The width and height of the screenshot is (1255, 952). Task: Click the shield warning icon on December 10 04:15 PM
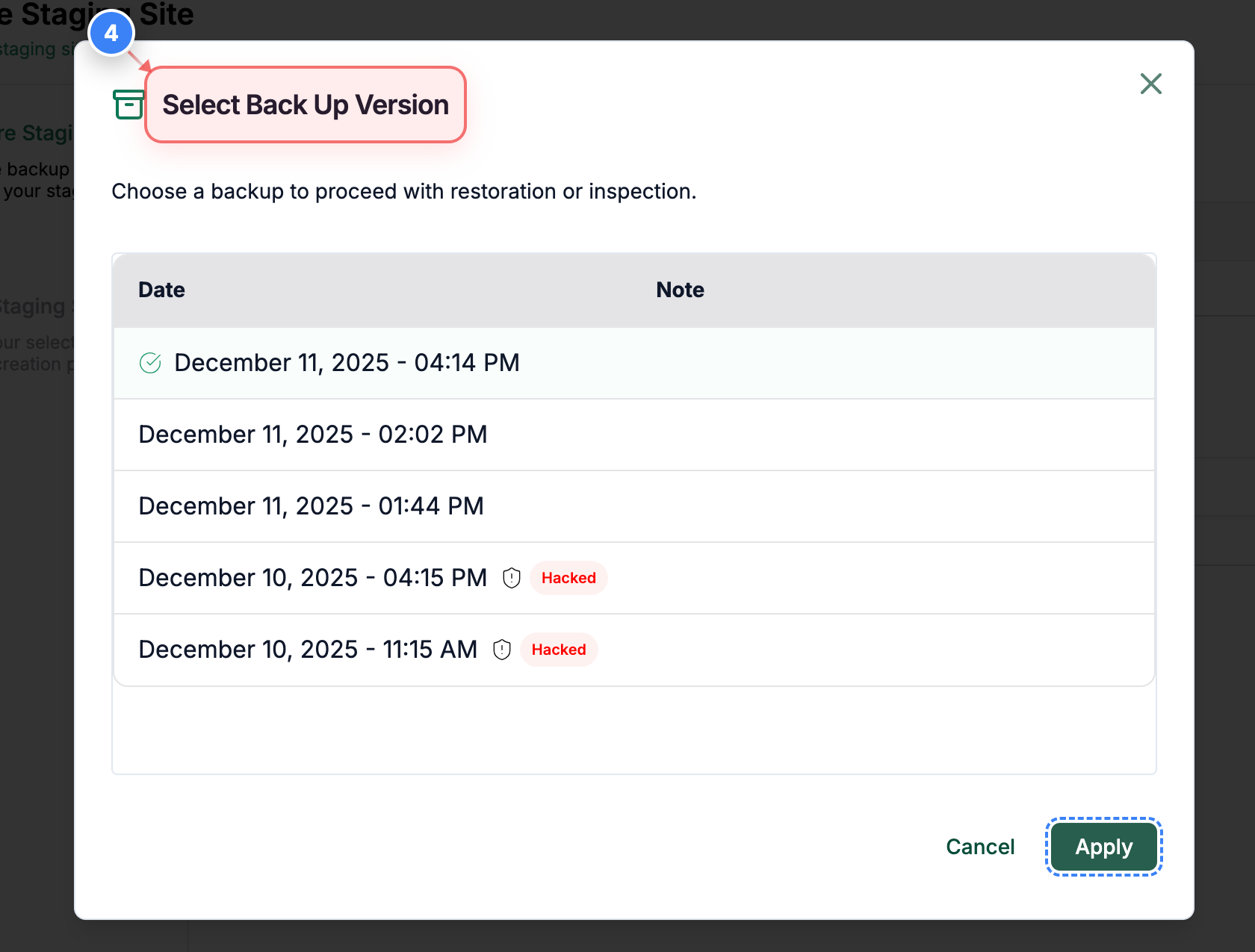point(512,577)
